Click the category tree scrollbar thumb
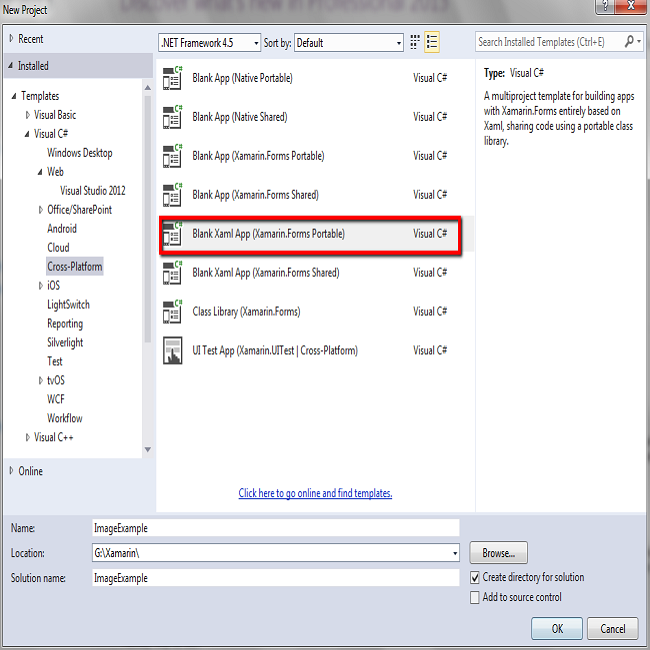The height and width of the screenshot is (650, 650). (x=148, y=219)
